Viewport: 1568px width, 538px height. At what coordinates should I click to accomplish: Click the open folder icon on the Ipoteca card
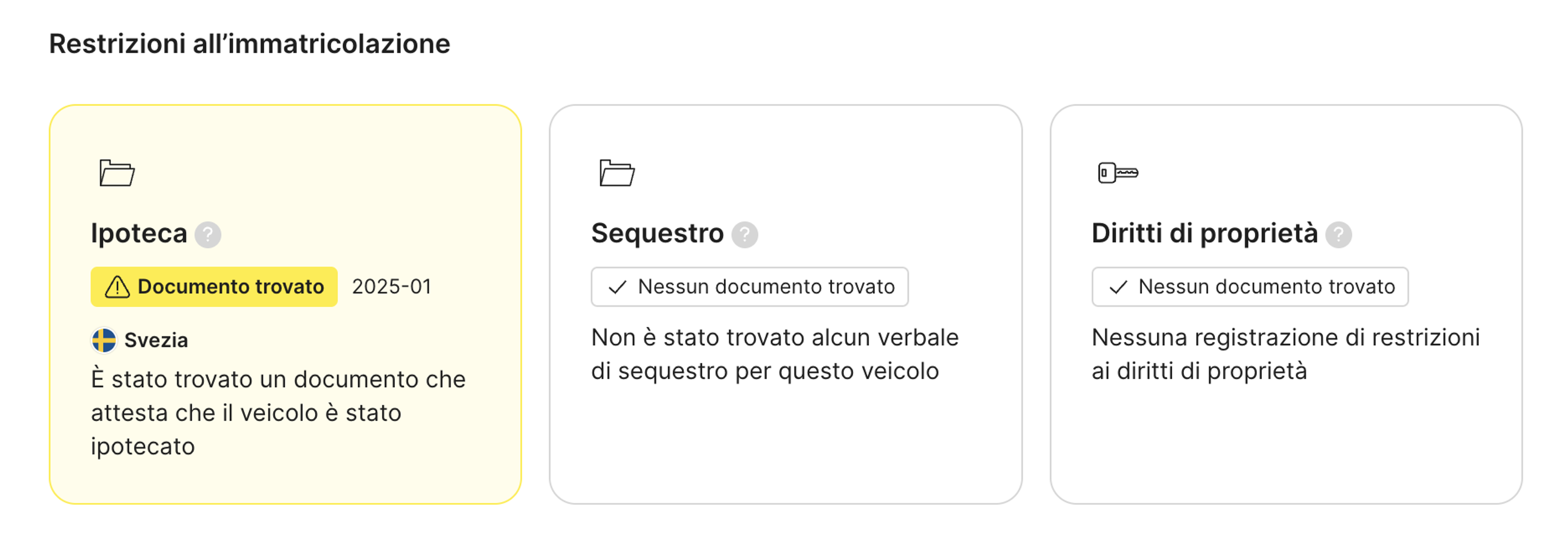click(x=117, y=172)
